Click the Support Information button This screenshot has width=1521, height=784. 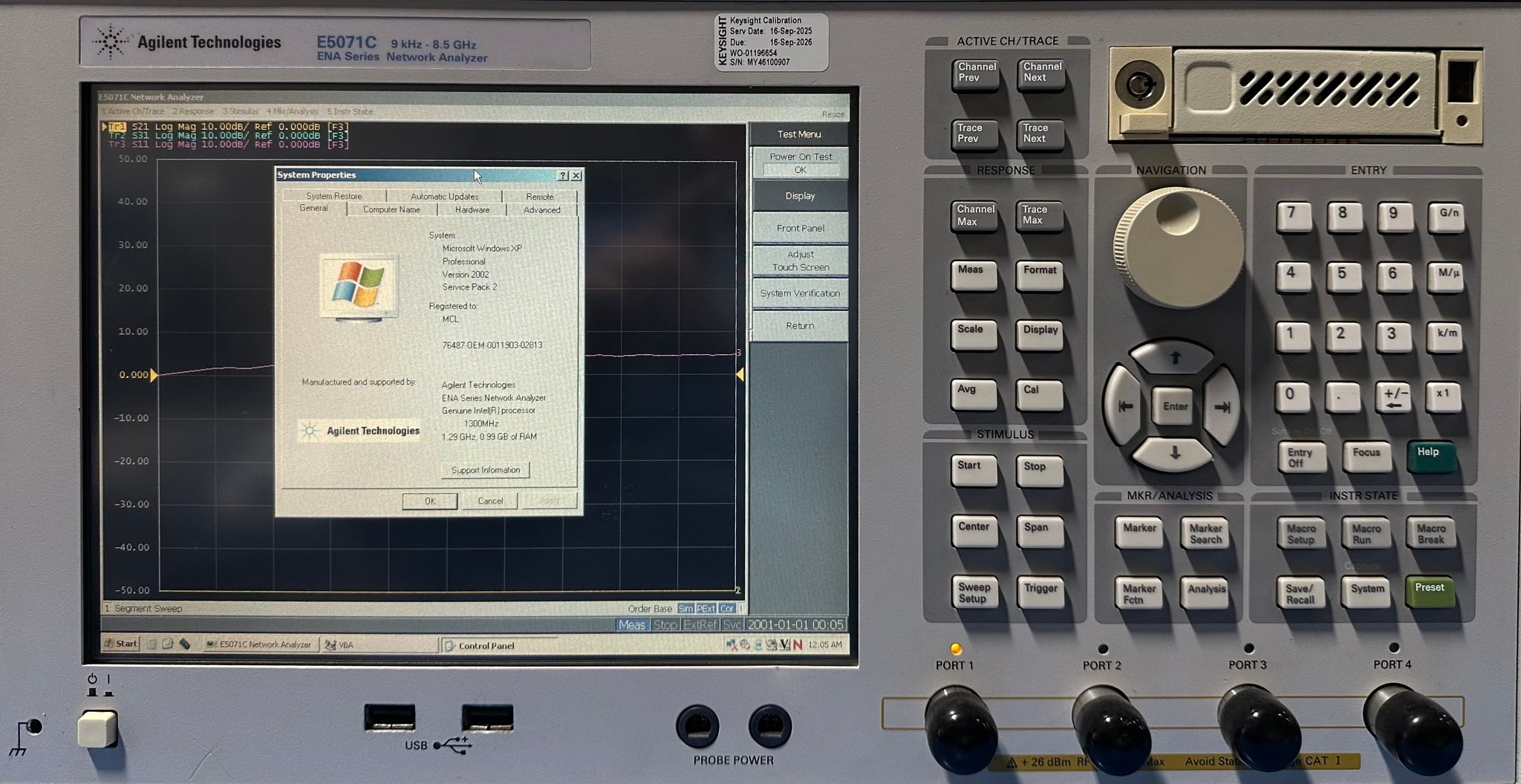(486, 470)
